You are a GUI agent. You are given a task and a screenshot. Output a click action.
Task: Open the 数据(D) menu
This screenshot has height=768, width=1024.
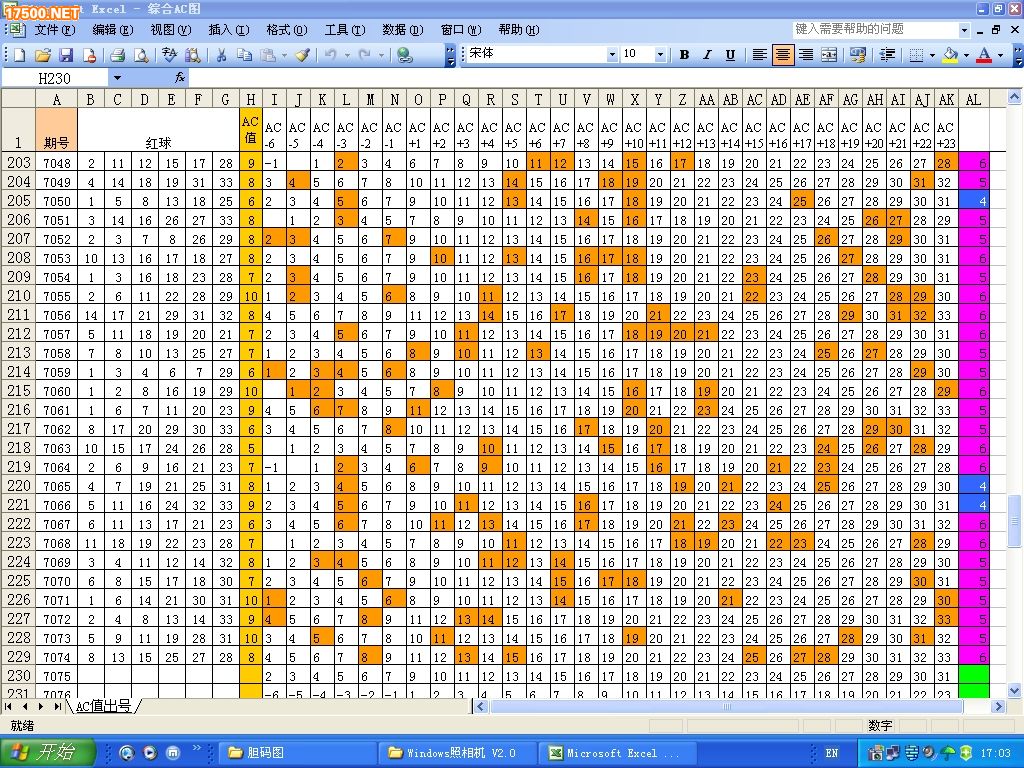pyautogui.click(x=402, y=29)
